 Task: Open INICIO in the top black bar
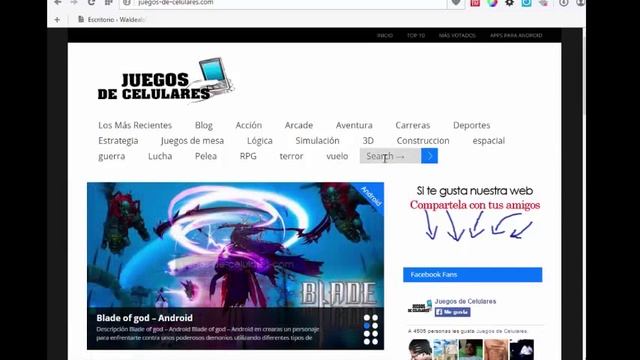click(x=385, y=36)
